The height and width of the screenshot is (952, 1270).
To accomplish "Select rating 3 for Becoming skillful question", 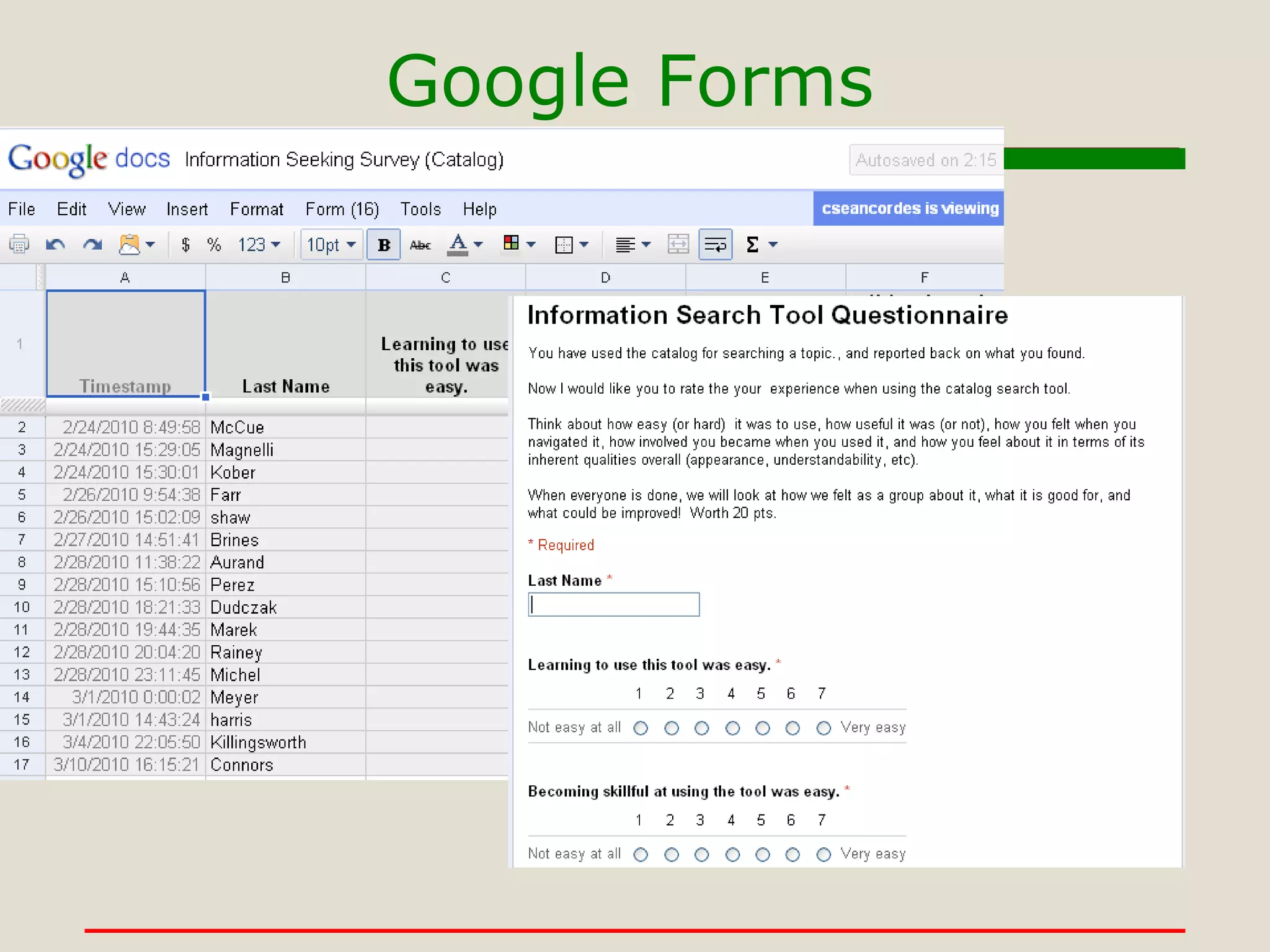I will point(701,855).
